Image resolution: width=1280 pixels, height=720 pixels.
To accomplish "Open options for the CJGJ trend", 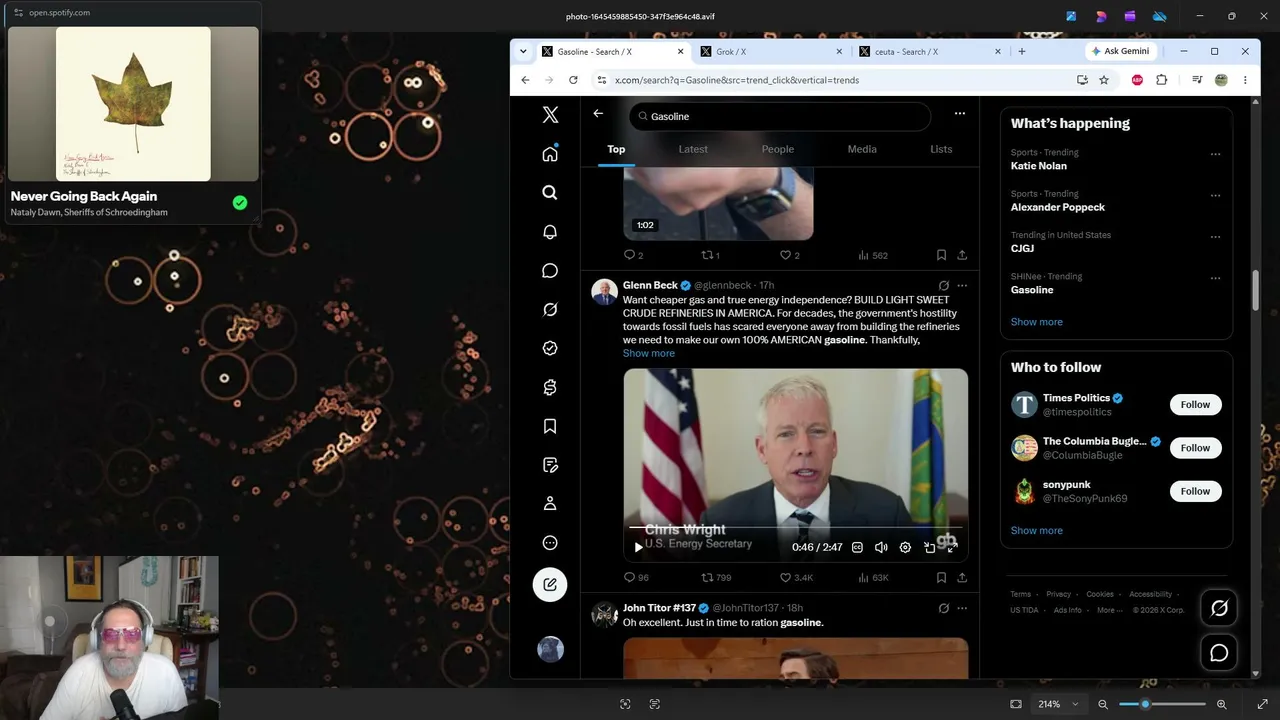I will [x=1215, y=237].
